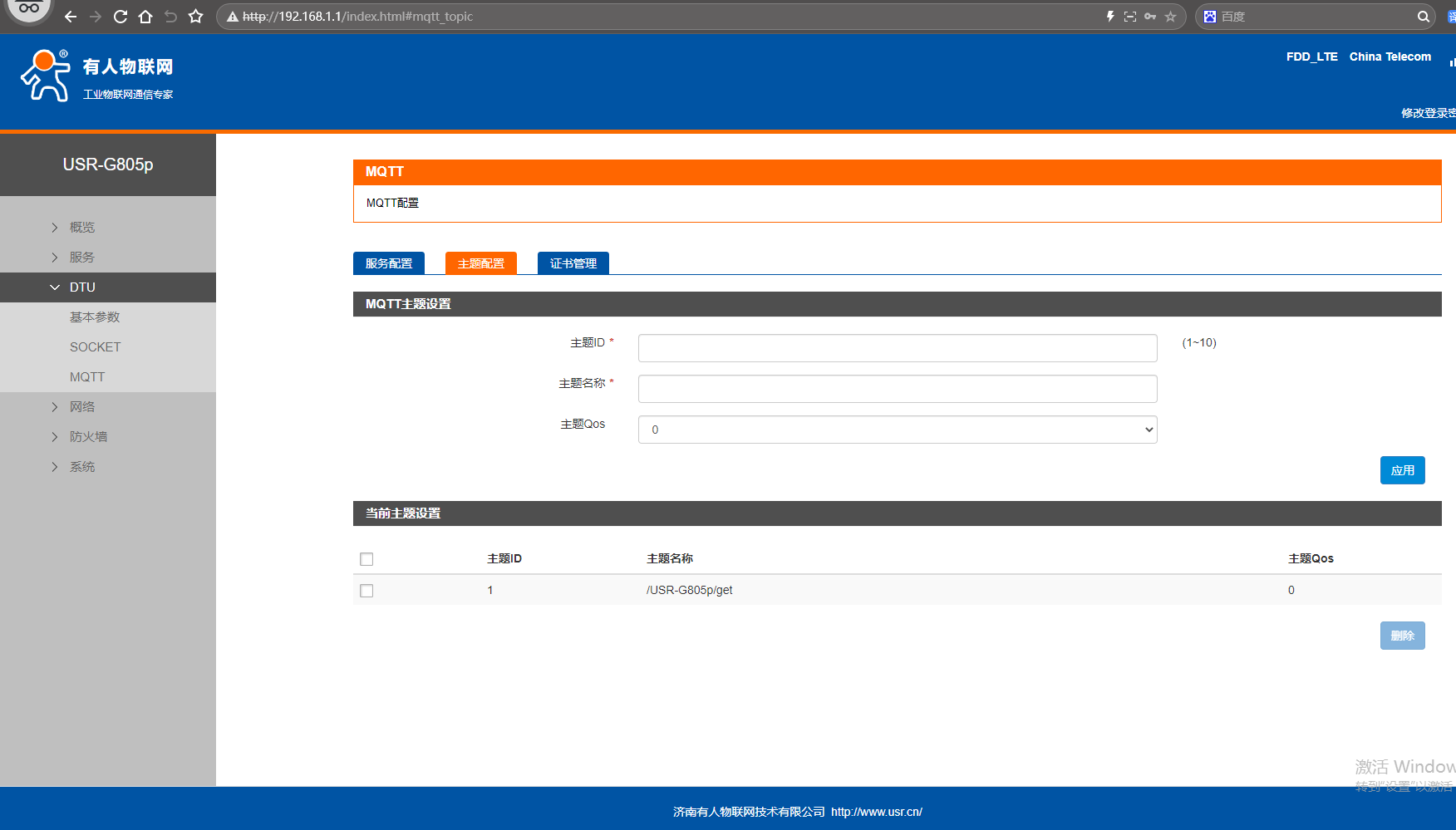The image size is (1456, 830).
Task: Expand the 网络 sidebar section
Action: tap(81, 407)
